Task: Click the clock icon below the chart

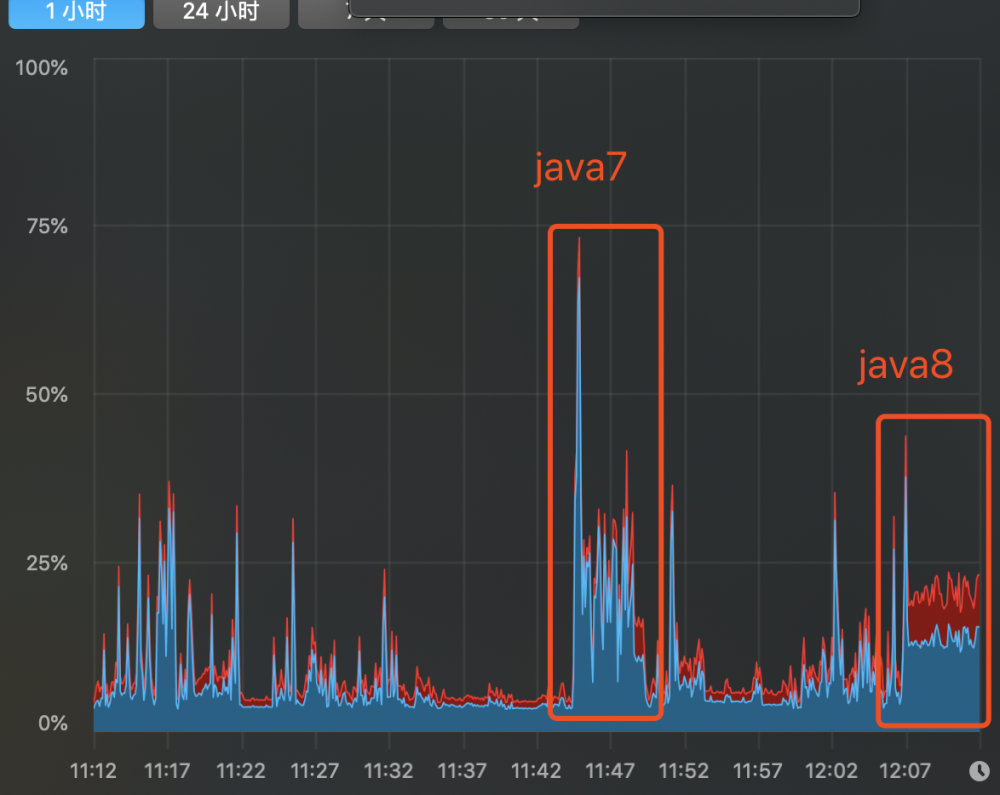Action: tap(979, 771)
